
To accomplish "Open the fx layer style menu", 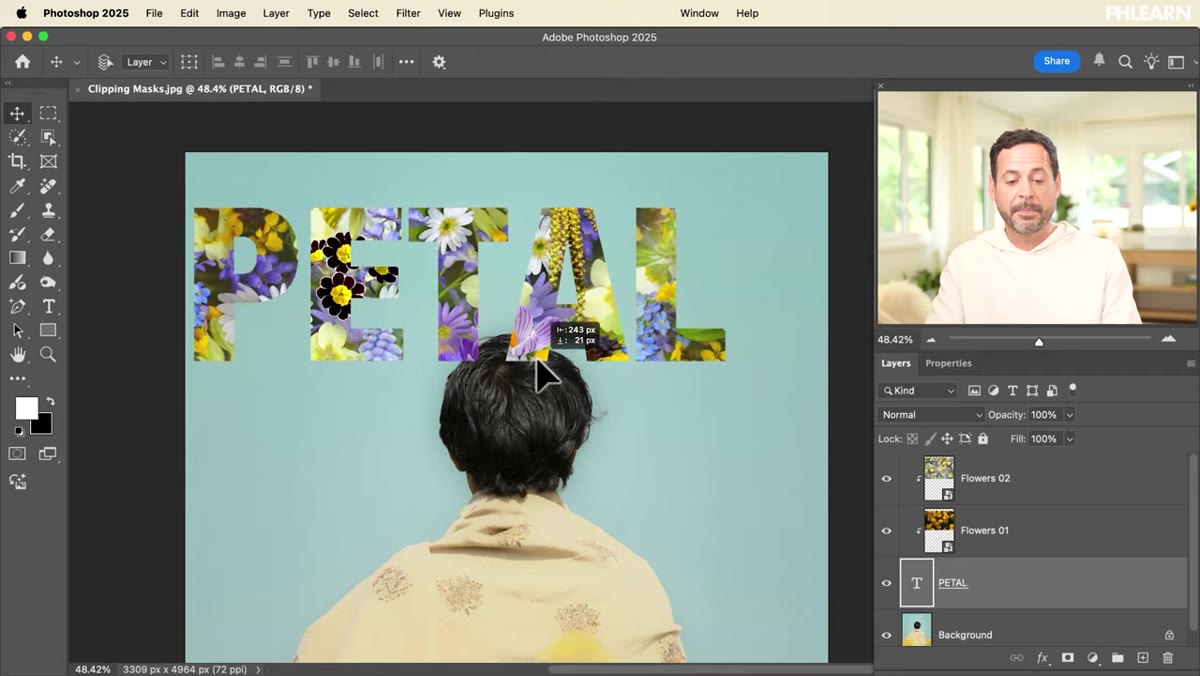I will point(1042,658).
